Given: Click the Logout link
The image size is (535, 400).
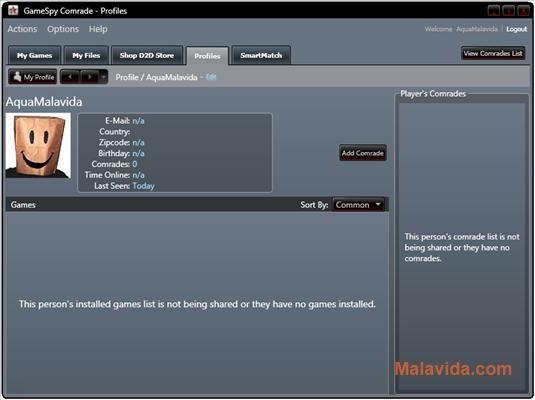Looking at the screenshot, I should (x=517, y=29).
